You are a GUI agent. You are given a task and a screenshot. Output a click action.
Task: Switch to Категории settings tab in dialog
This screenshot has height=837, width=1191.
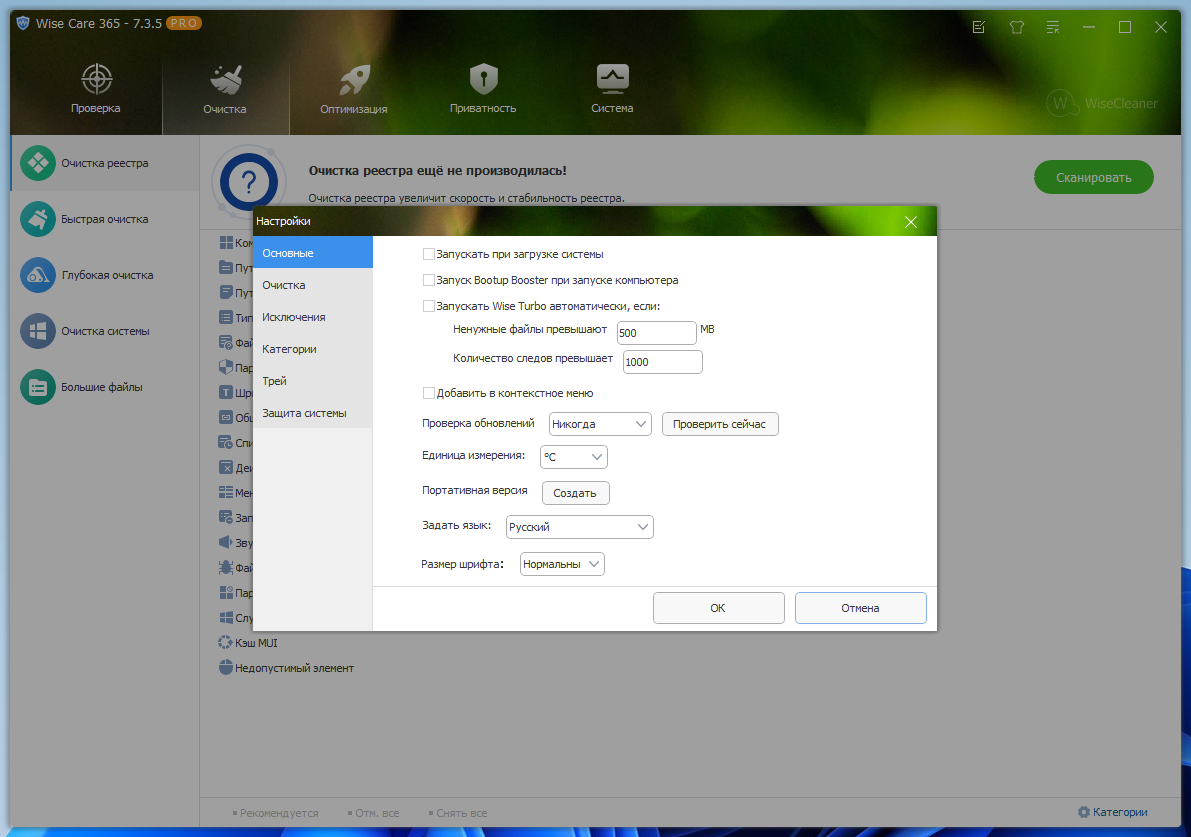(x=313, y=349)
